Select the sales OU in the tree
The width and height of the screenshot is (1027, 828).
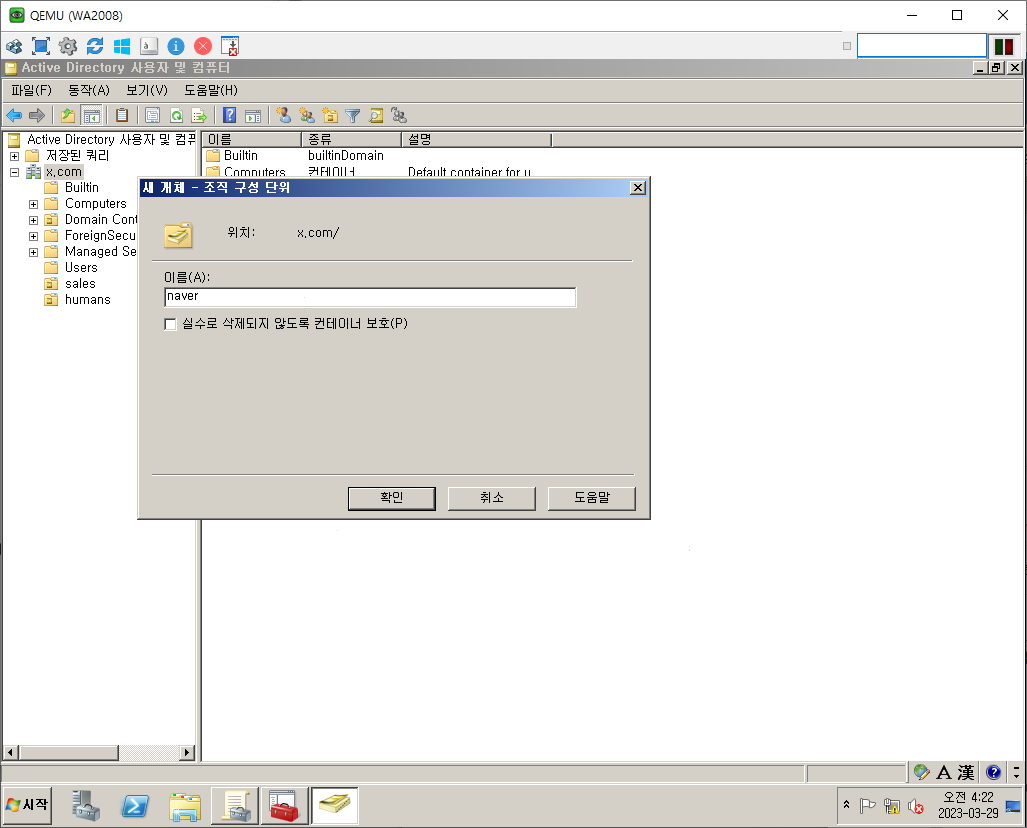[x=80, y=284]
